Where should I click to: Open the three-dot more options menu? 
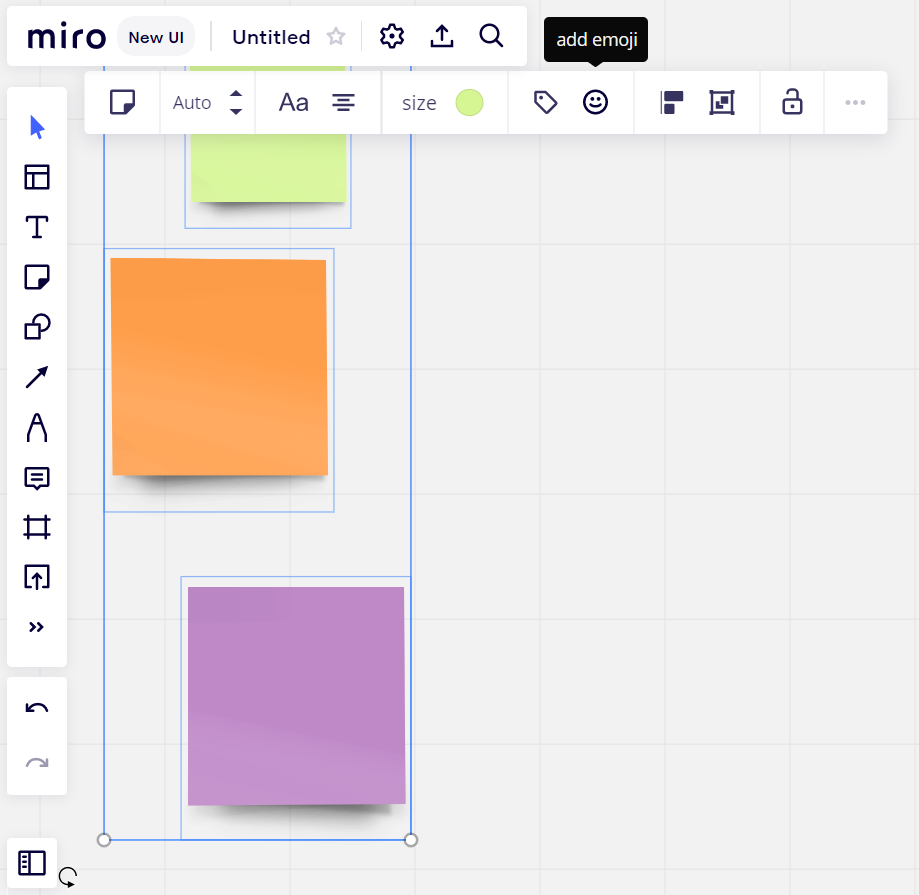(855, 102)
